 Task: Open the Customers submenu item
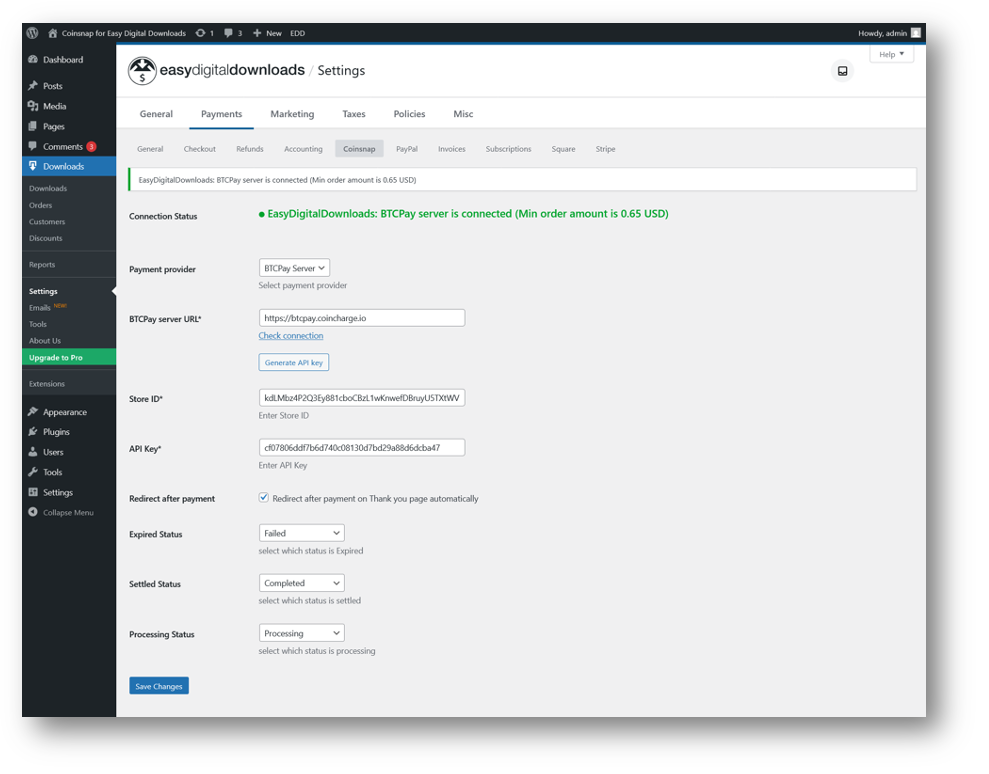[x=47, y=221]
